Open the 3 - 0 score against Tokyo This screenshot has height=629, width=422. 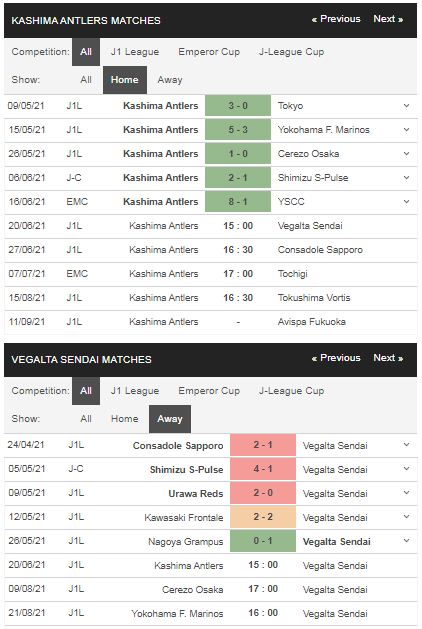[238, 106]
